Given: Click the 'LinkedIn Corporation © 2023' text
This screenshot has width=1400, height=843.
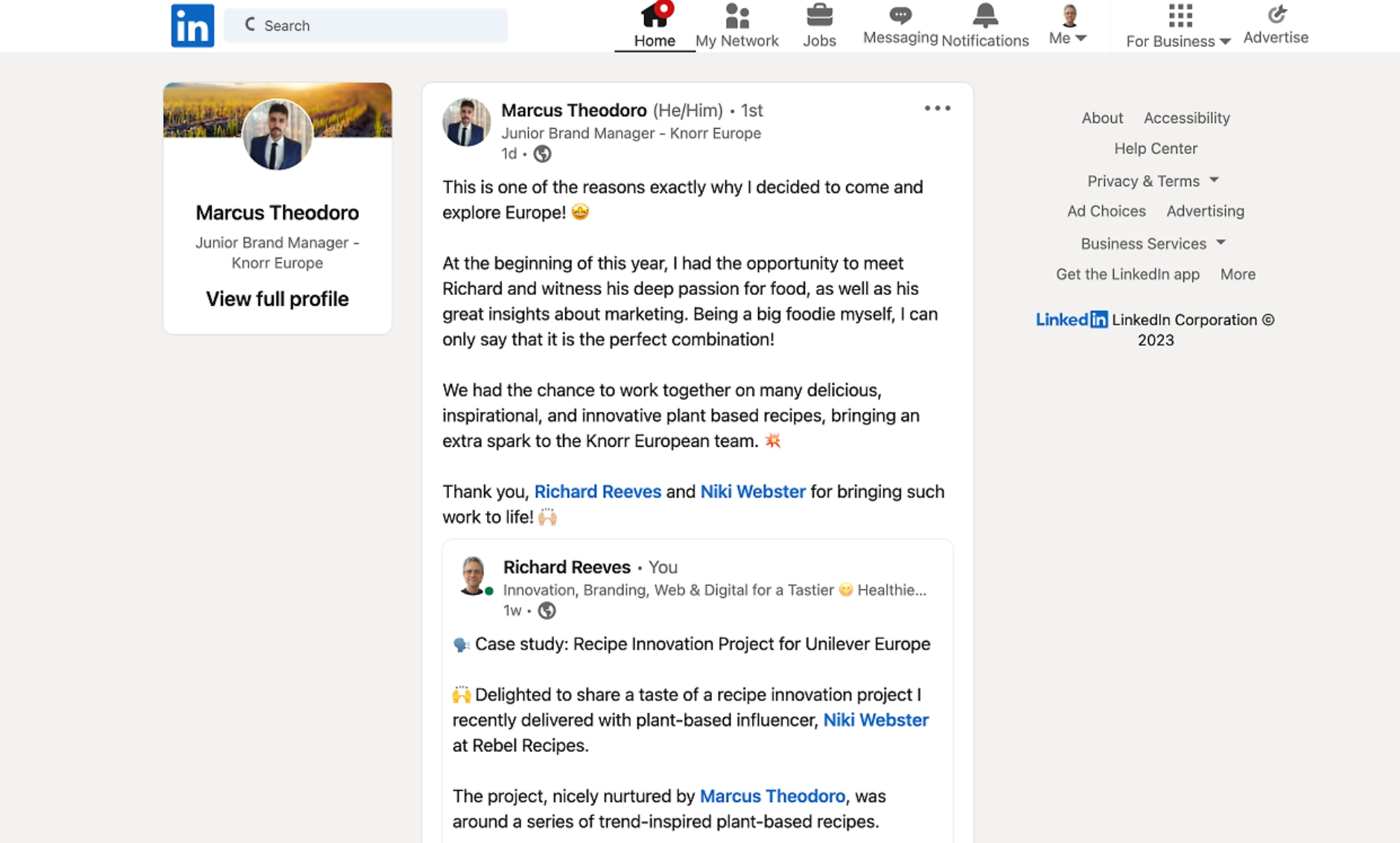Looking at the screenshot, I should pos(1193,330).
